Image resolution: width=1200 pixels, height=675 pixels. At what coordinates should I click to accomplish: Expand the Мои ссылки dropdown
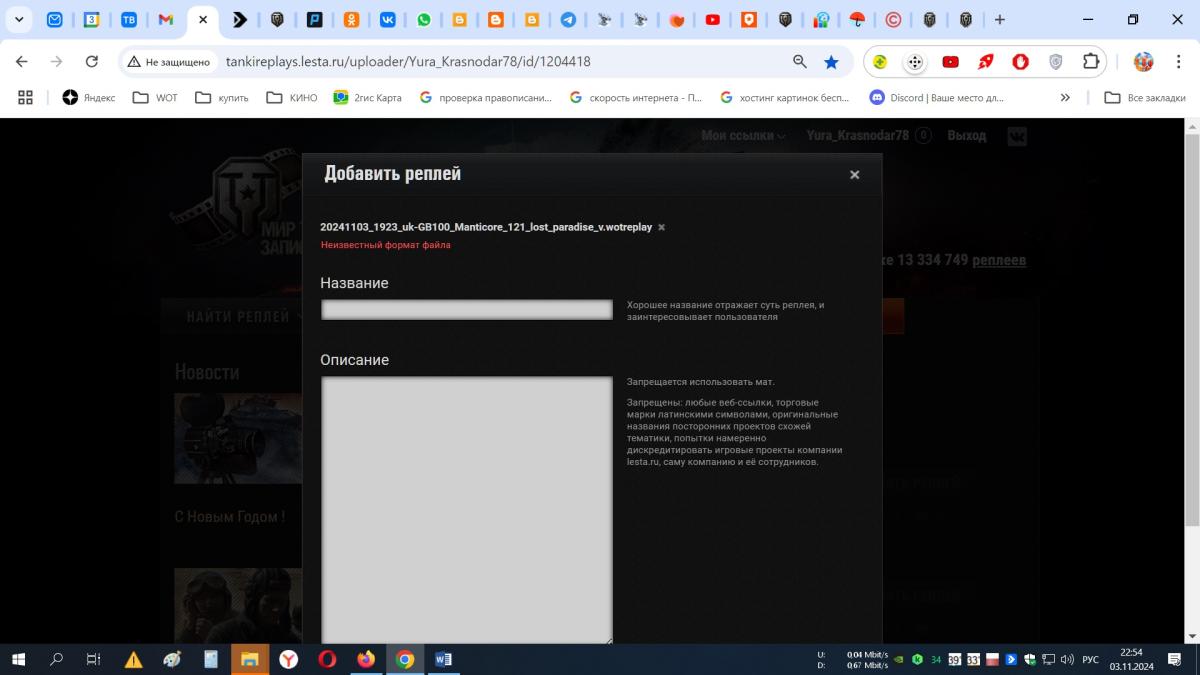(743, 136)
